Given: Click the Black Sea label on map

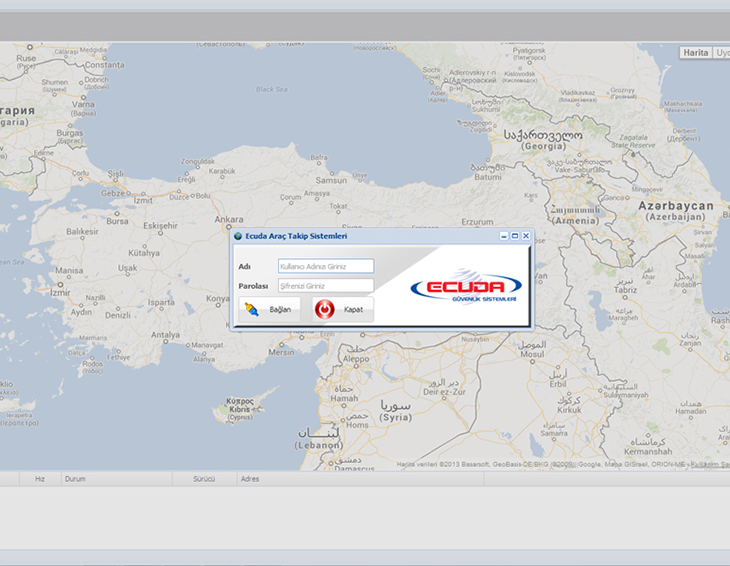Looking at the screenshot, I should click(272, 89).
